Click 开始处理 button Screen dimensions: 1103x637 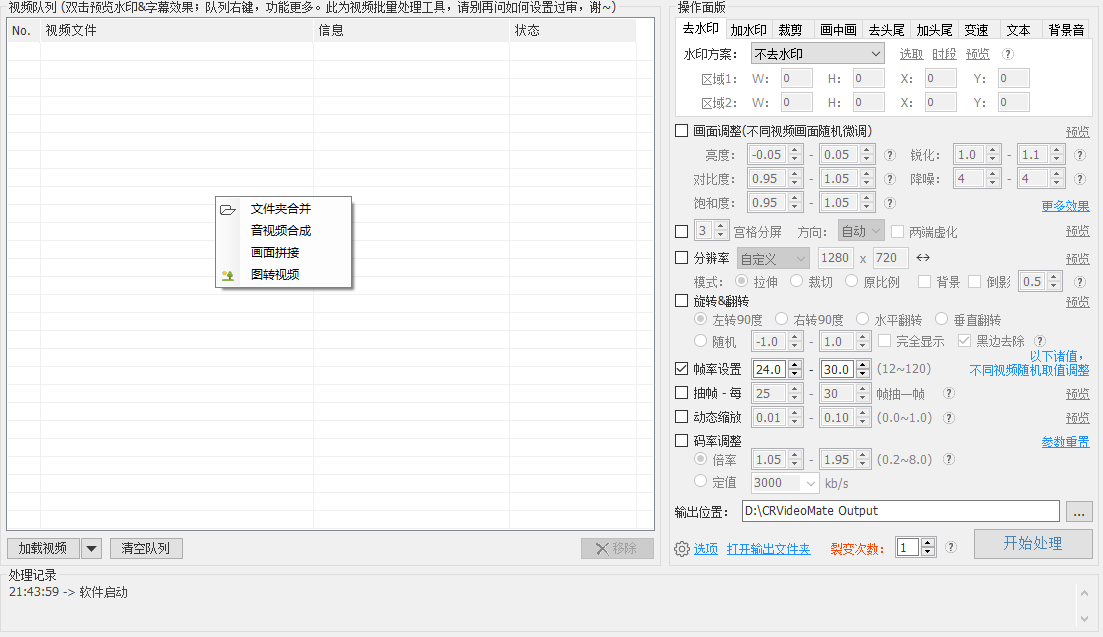1033,543
